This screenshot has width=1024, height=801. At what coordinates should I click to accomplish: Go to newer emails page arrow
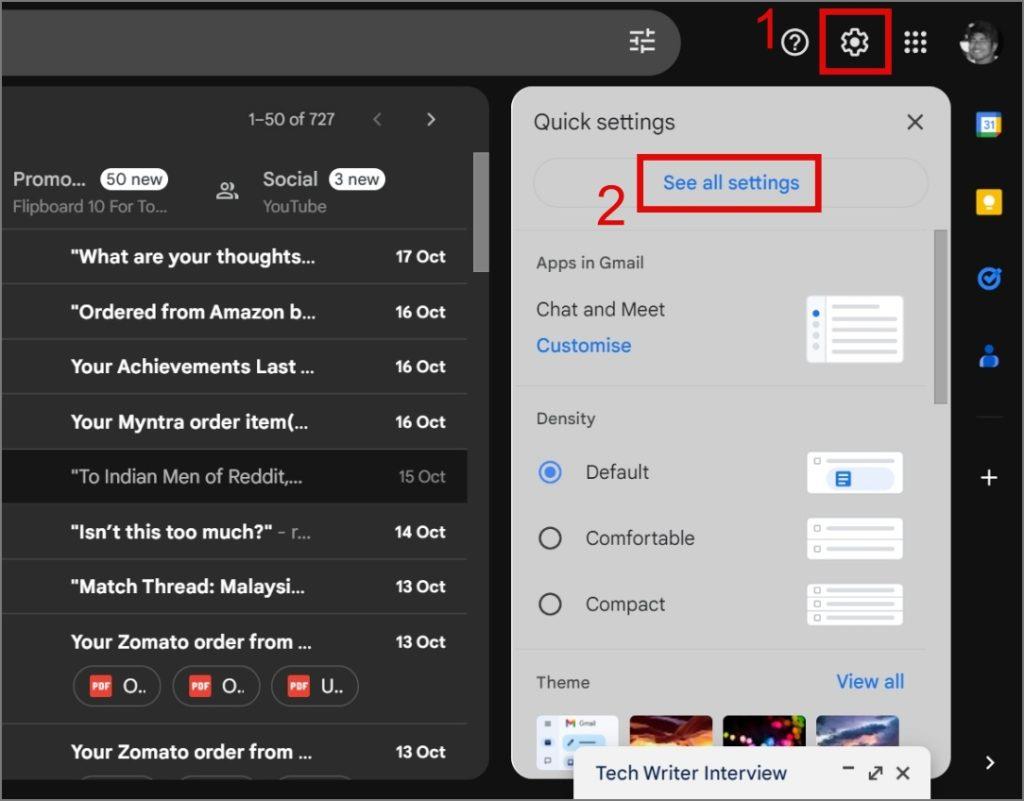coord(377,119)
